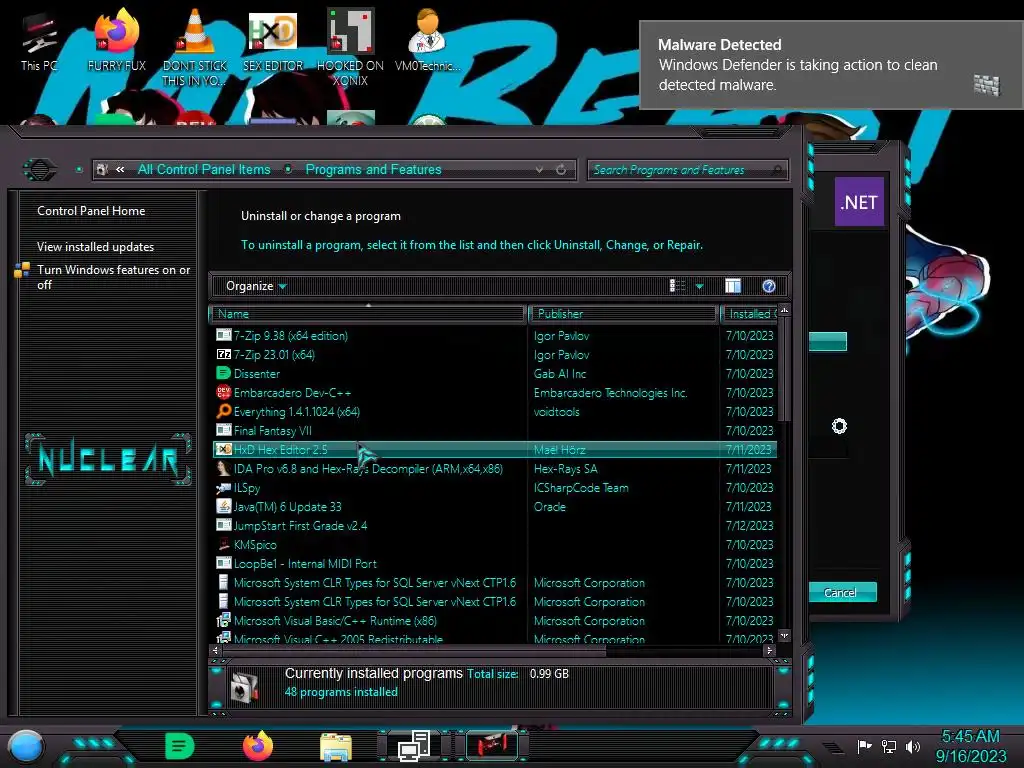The image size is (1024, 768).
Task: Select IDA Pro v6.8 Hex-Rays Decompiler entry
Action: coord(494,468)
